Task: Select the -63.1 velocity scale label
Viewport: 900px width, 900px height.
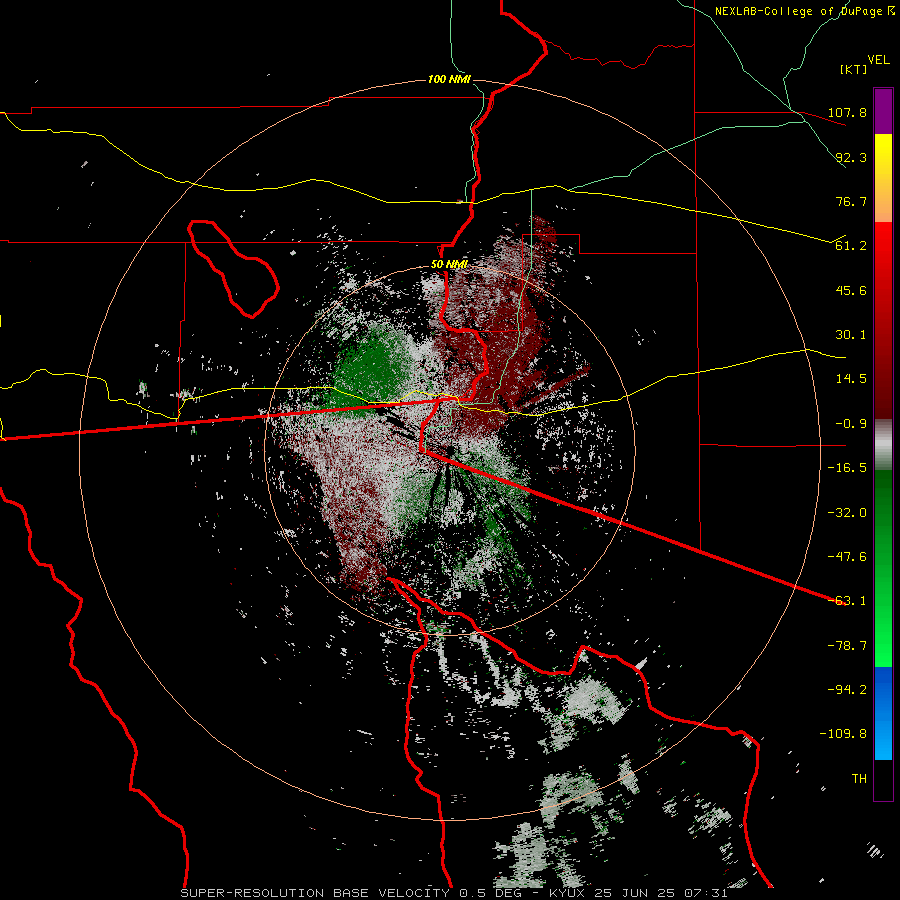Action: pos(847,601)
